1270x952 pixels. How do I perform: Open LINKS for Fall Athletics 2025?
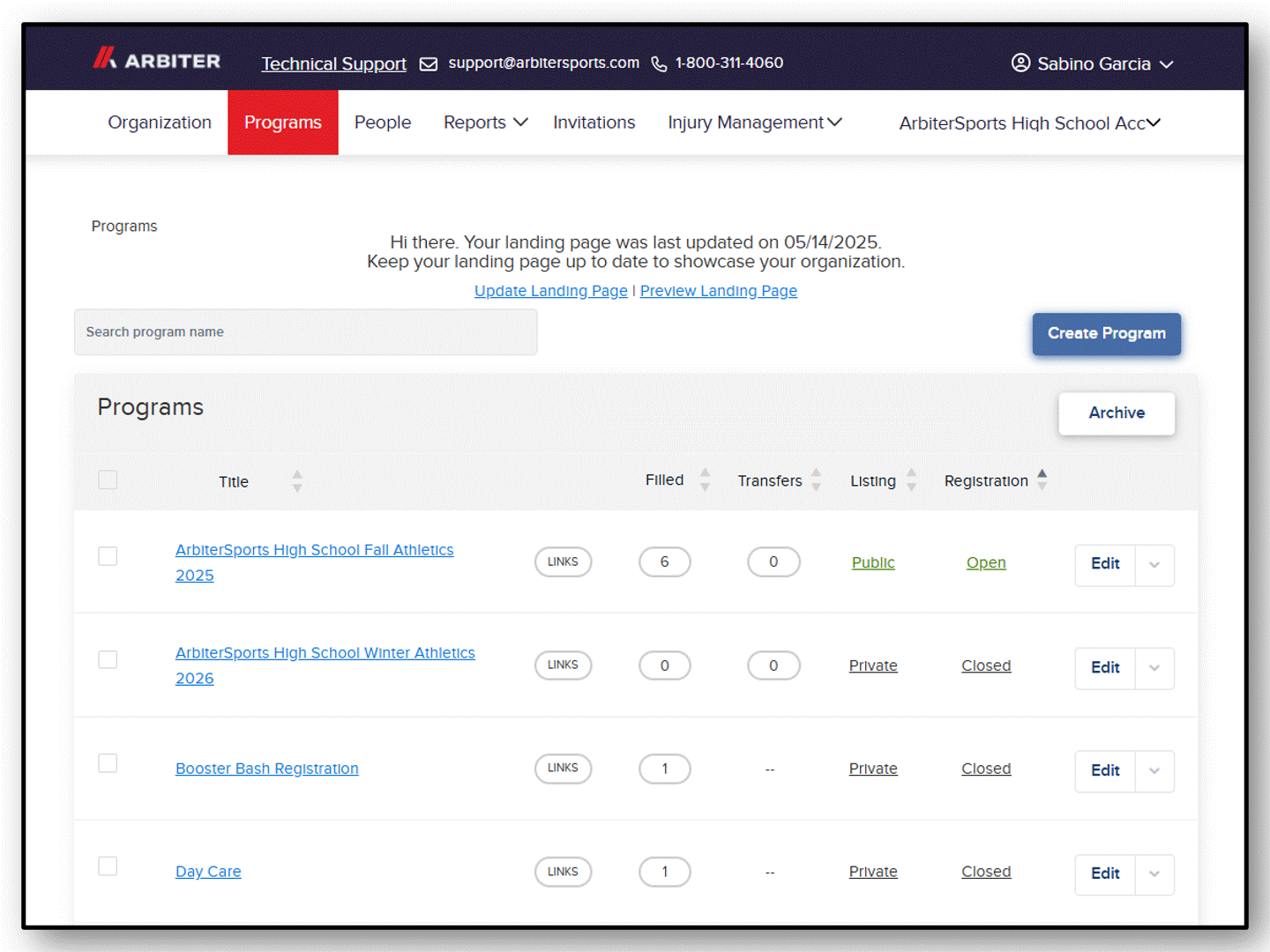(x=563, y=562)
